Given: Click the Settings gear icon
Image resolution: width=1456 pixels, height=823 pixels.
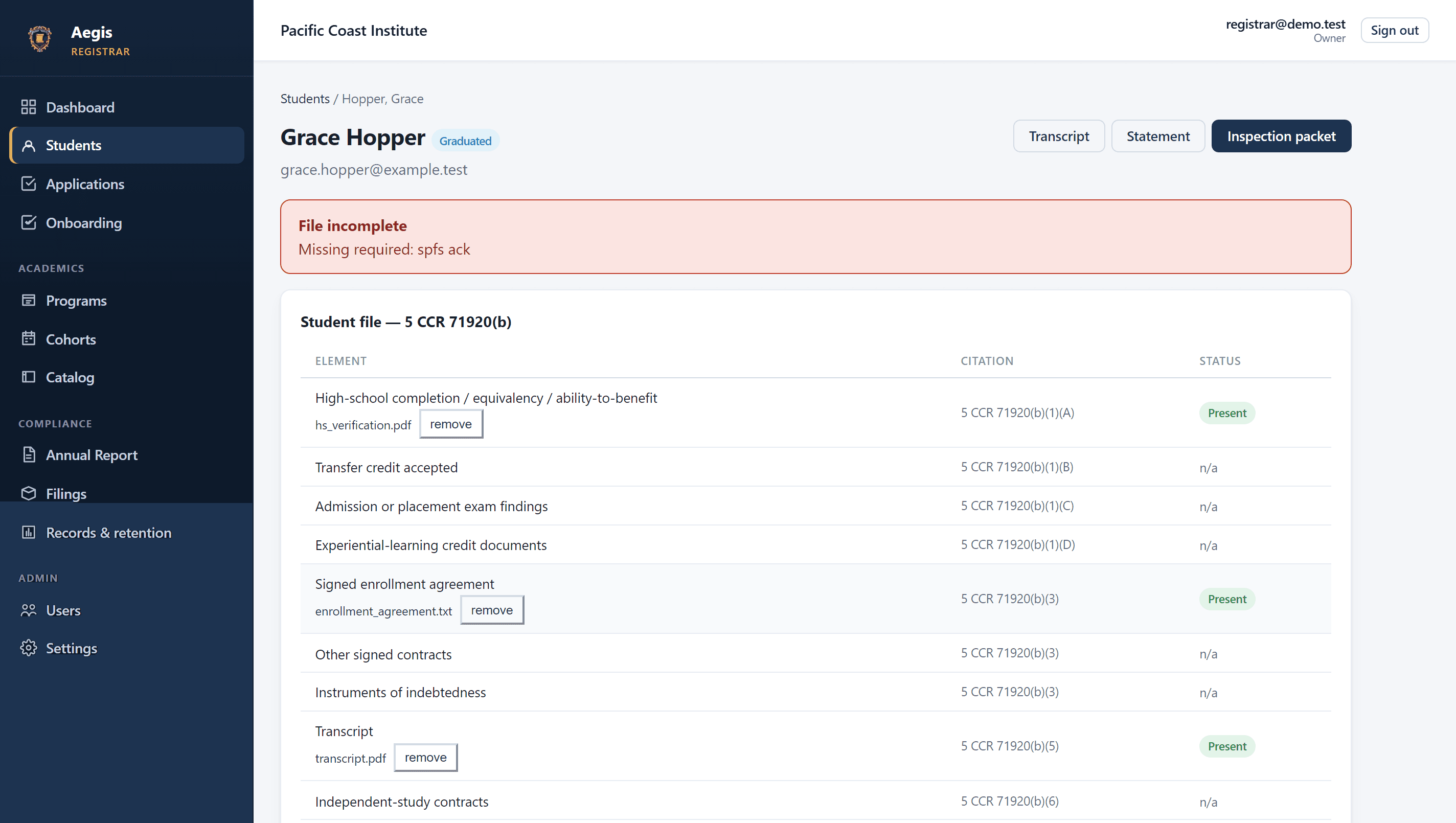Looking at the screenshot, I should [28, 648].
